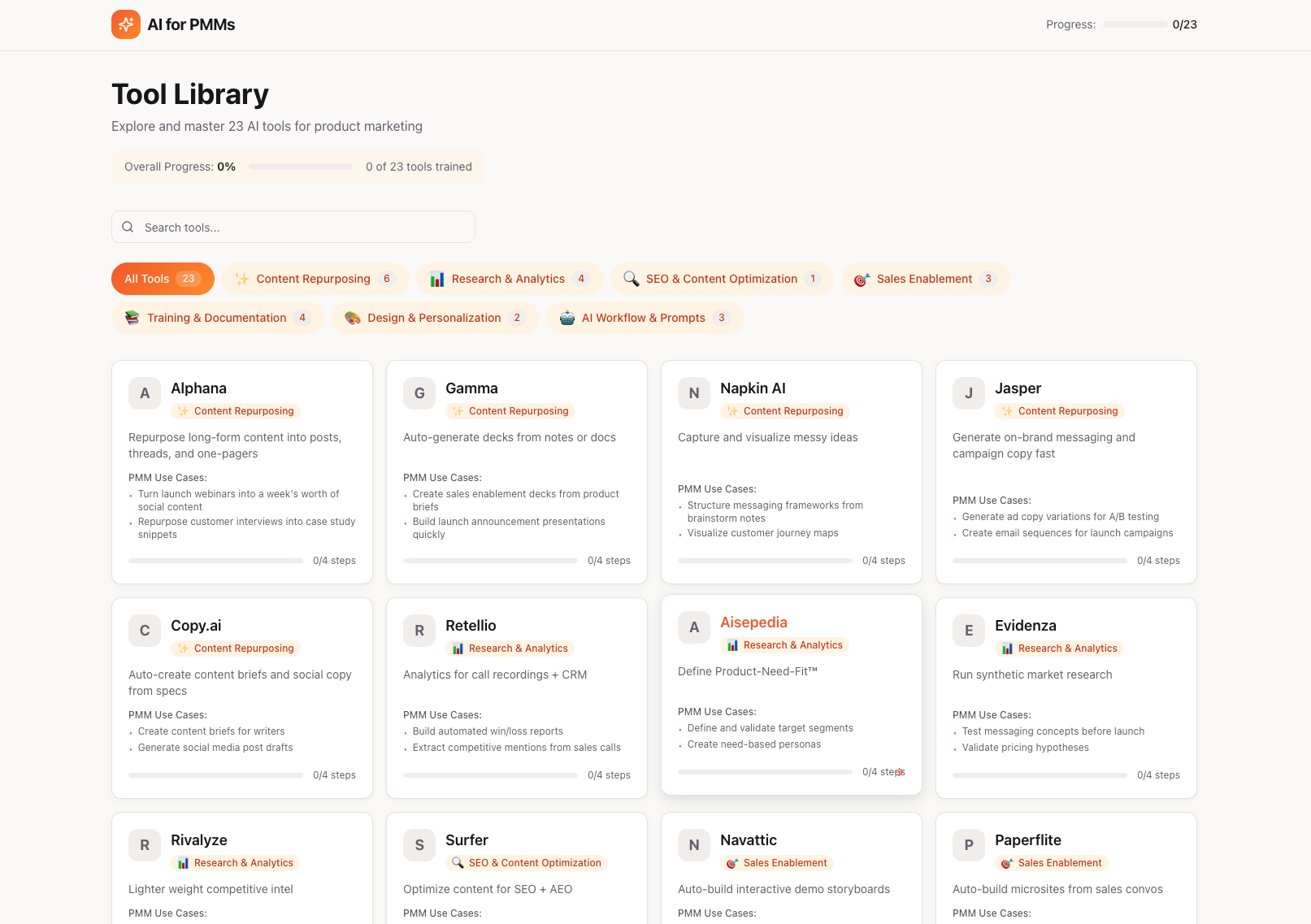Click the Content Repurposing badge on Alphana card

click(236, 411)
